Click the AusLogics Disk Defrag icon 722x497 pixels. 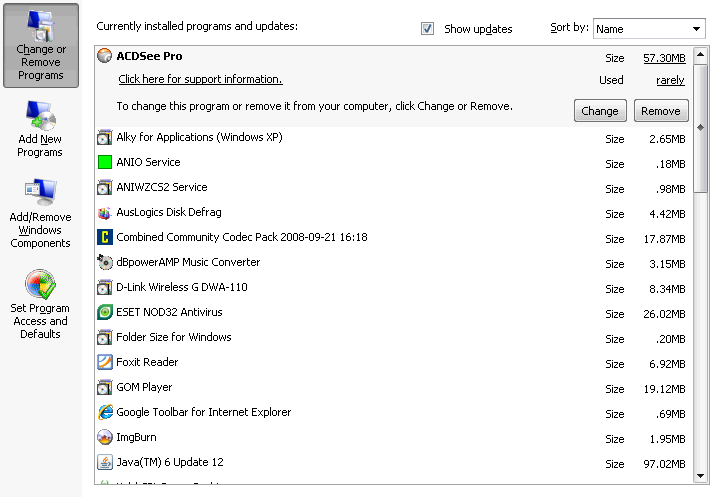[105, 212]
